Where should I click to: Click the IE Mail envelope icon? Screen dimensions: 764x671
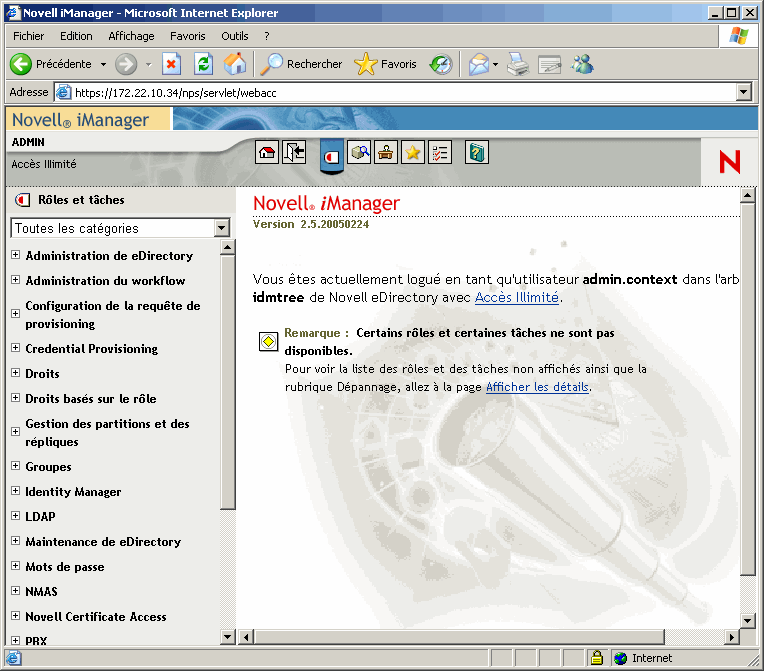coord(478,64)
